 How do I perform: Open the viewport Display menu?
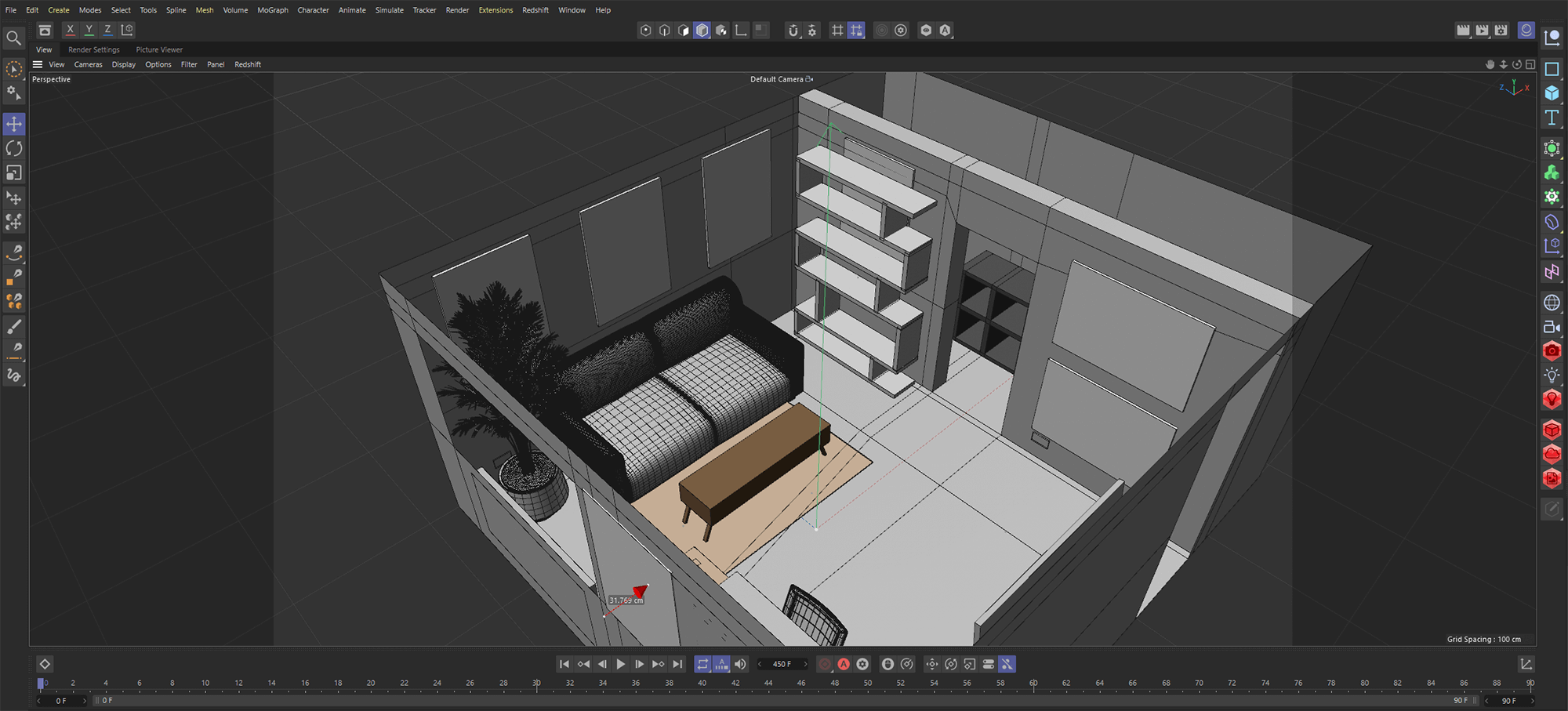[123, 64]
